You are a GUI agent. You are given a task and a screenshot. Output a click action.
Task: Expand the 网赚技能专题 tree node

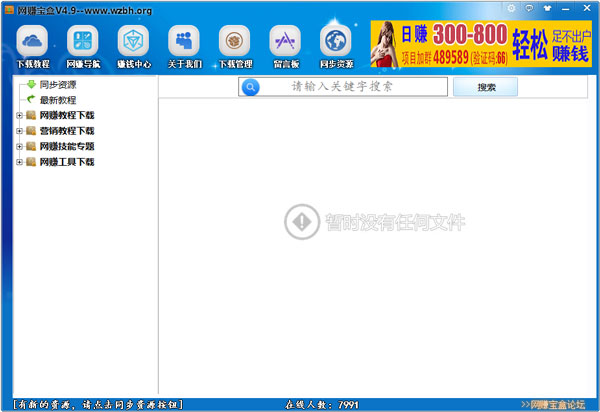pos(19,146)
